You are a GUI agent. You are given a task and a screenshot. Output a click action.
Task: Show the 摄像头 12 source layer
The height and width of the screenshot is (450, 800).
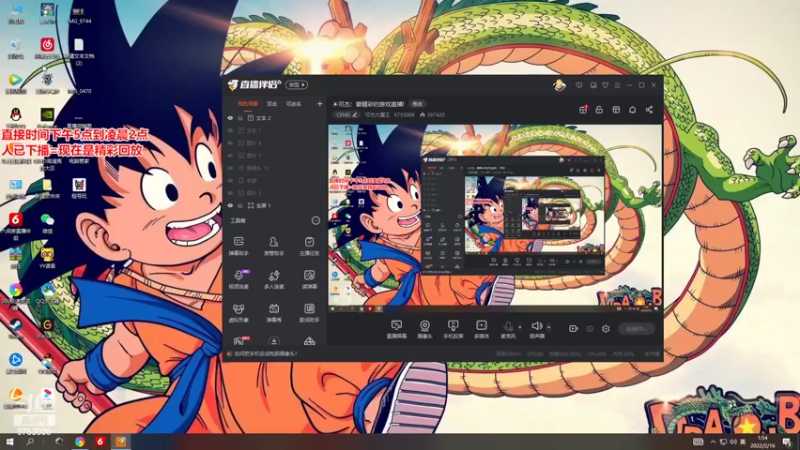pos(230,168)
